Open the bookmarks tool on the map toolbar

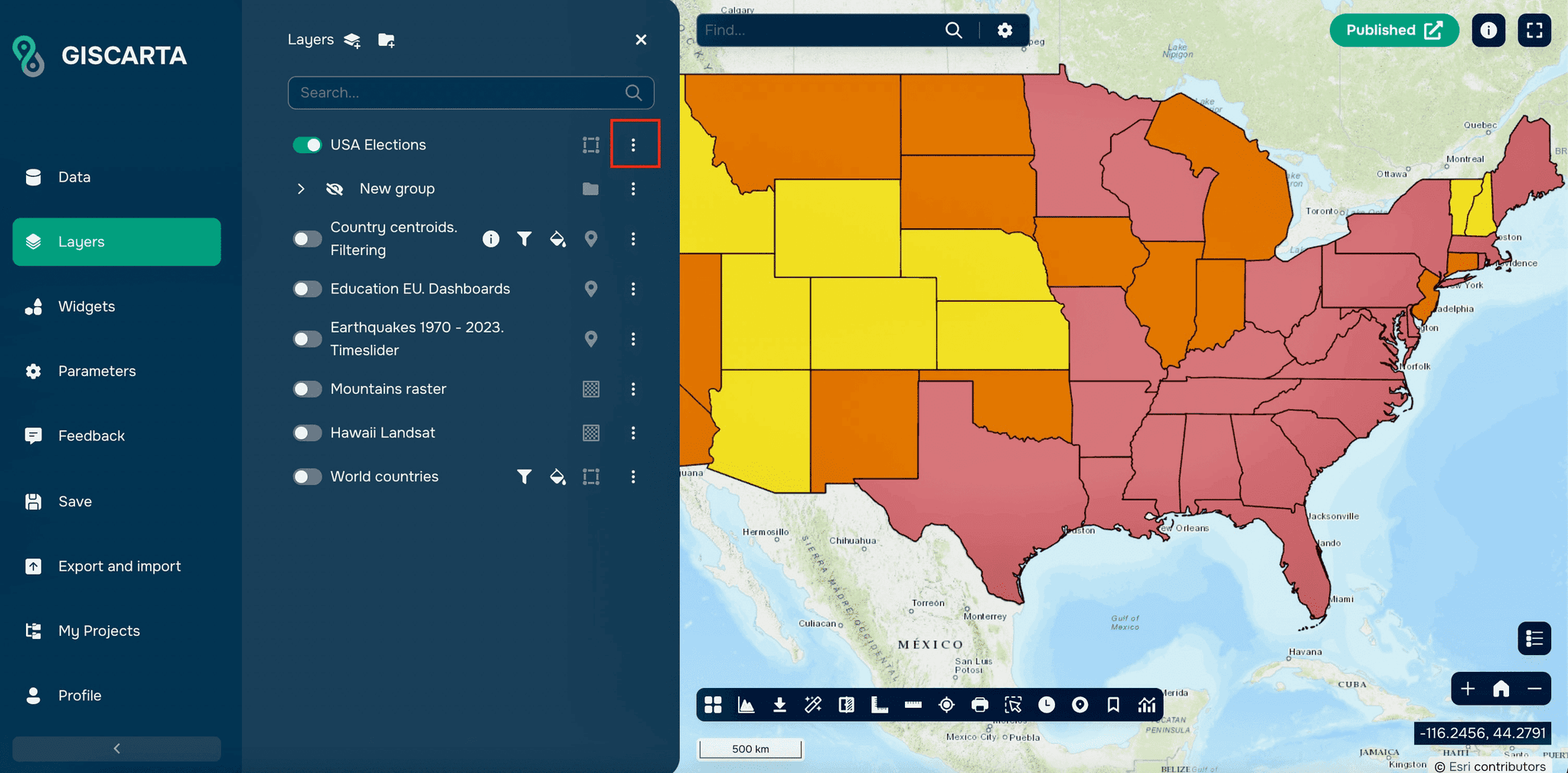pos(1113,705)
